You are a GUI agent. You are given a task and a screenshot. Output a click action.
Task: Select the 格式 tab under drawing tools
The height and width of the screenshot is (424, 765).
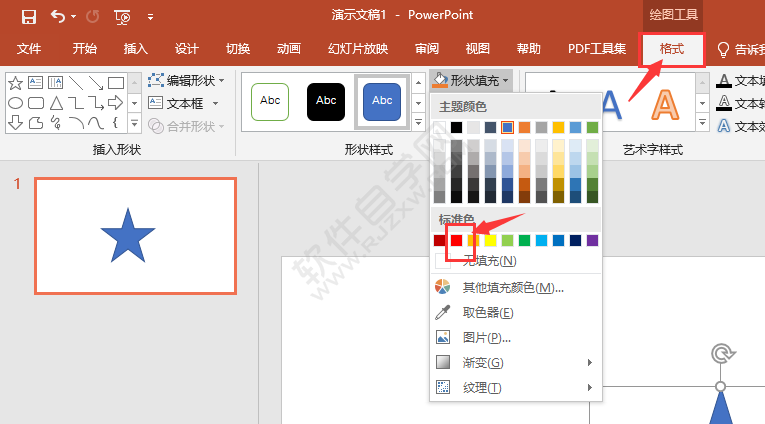672,49
